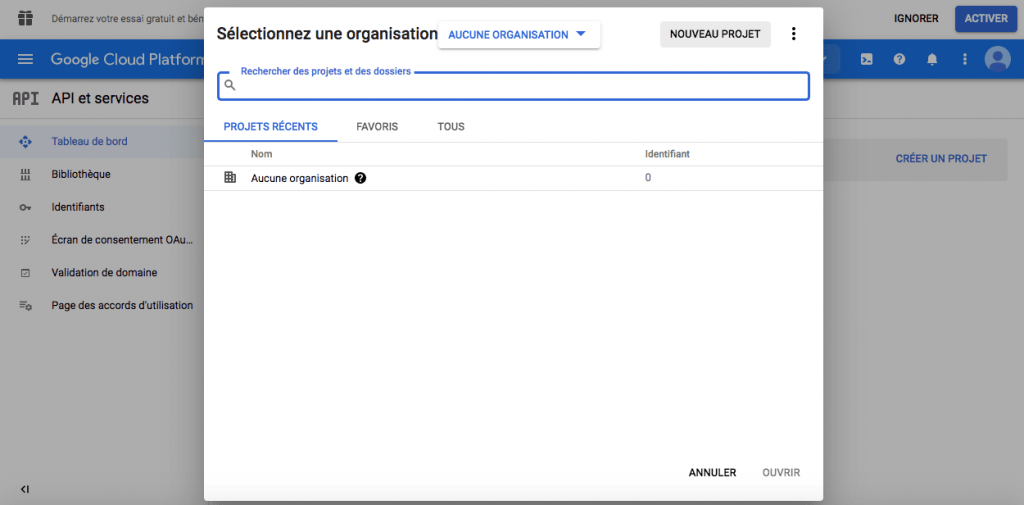This screenshot has height=505, width=1024.
Task: Click the project search input field
Action: 520,86
